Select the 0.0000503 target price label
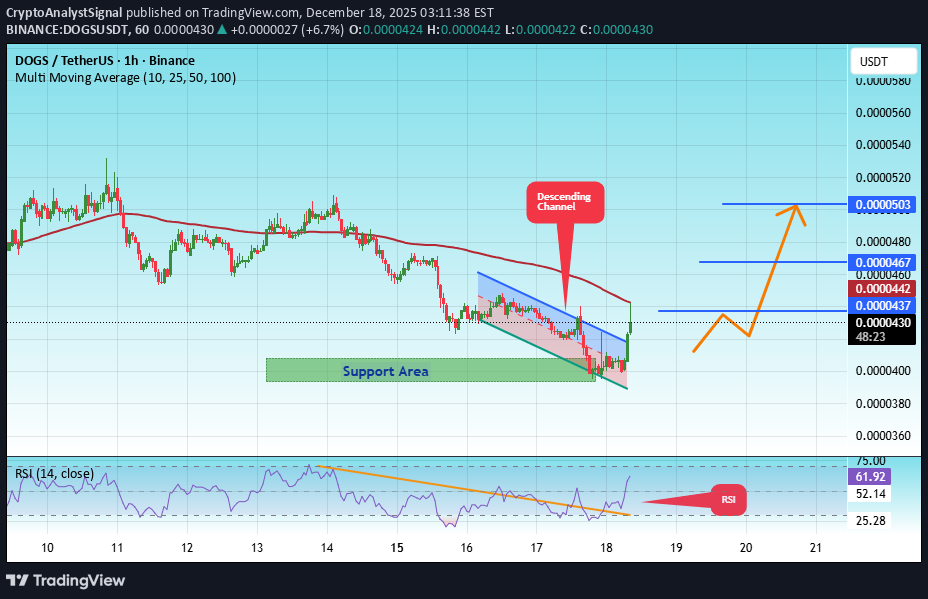928x599 pixels. click(882, 204)
